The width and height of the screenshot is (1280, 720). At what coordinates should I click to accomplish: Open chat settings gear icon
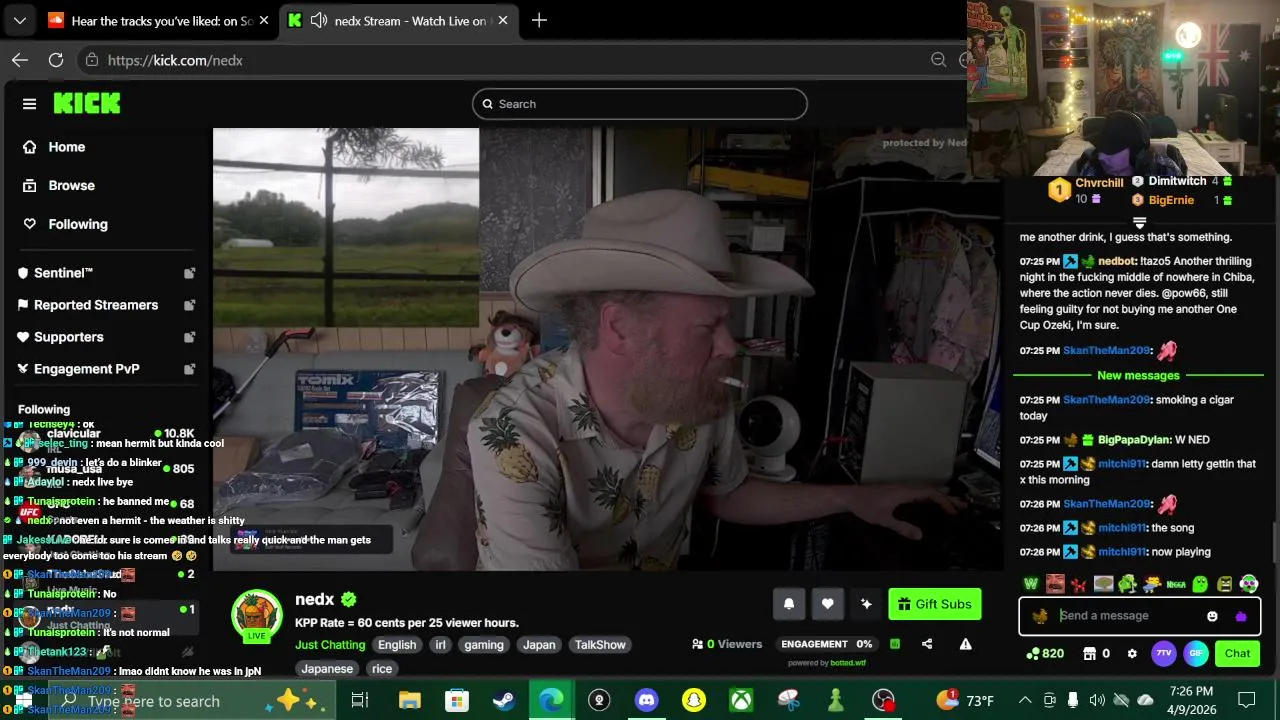1132,654
